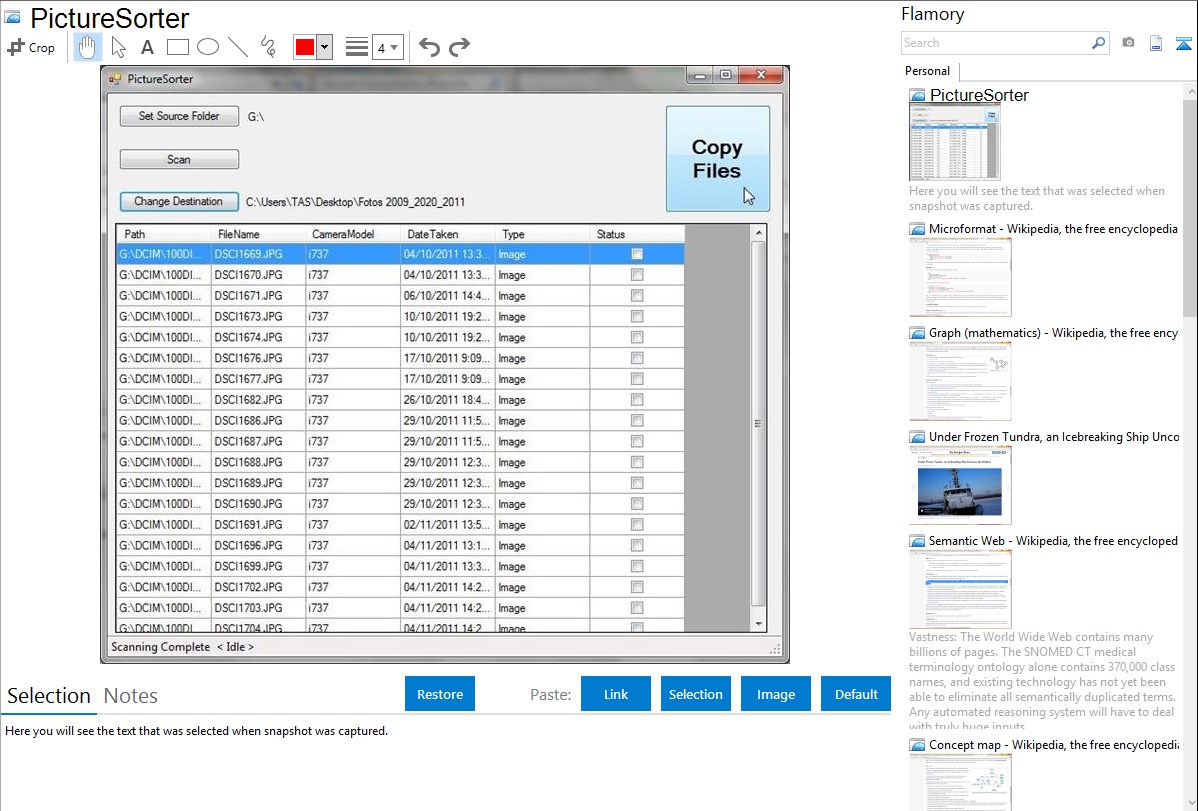1198x811 pixels.
Task: Undo the last annotation
Action: click(x=429, y=47)
